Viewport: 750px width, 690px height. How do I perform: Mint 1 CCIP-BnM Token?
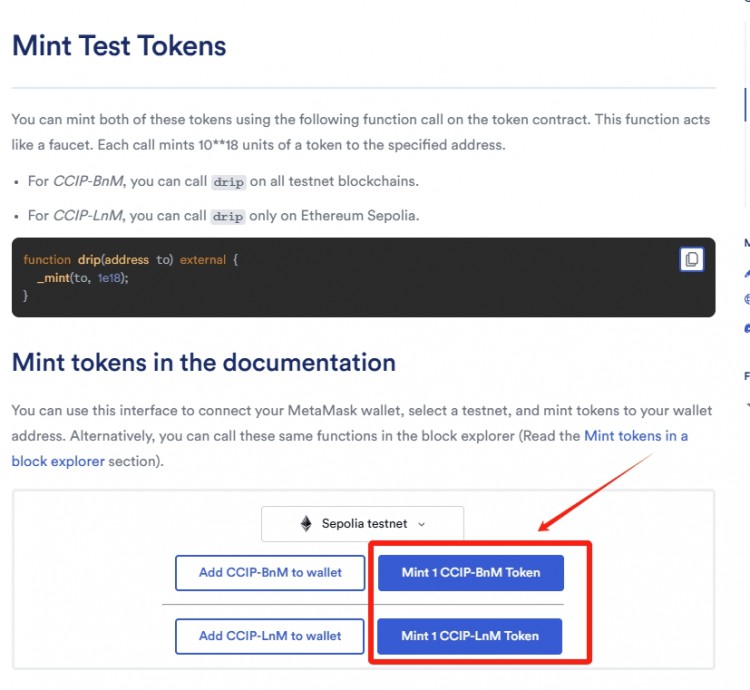471,572
